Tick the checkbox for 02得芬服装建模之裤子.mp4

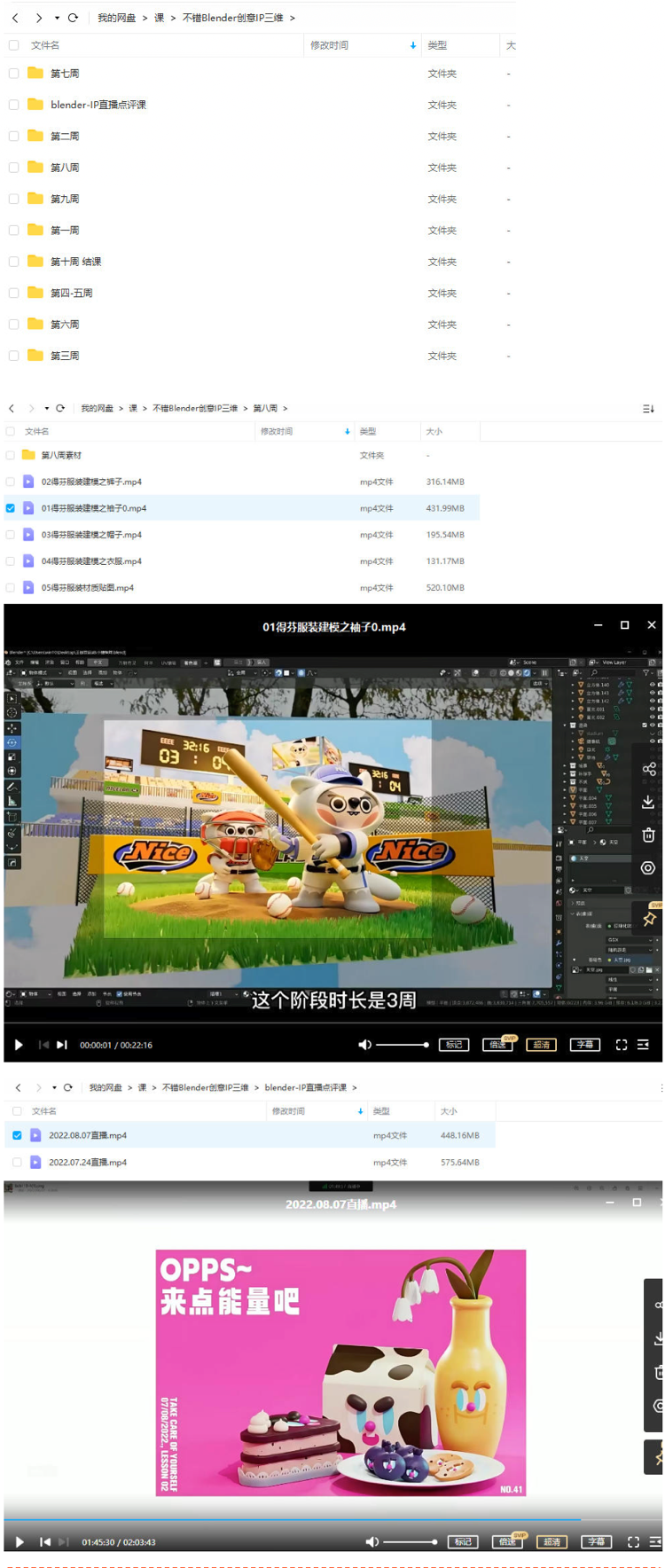point(11,482)
